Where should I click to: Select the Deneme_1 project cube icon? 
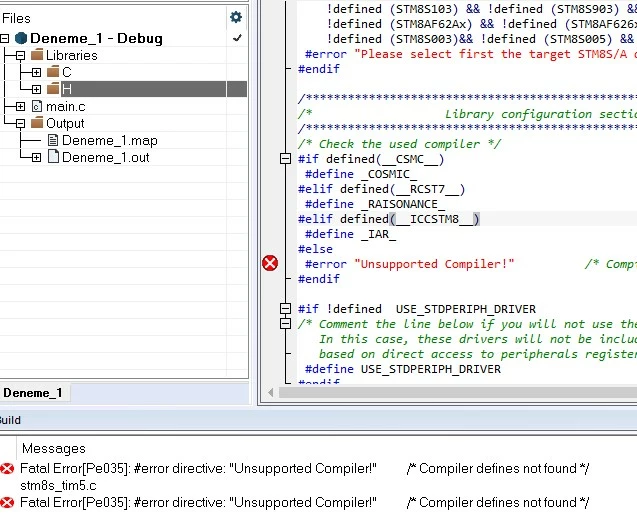pos(21,38)
